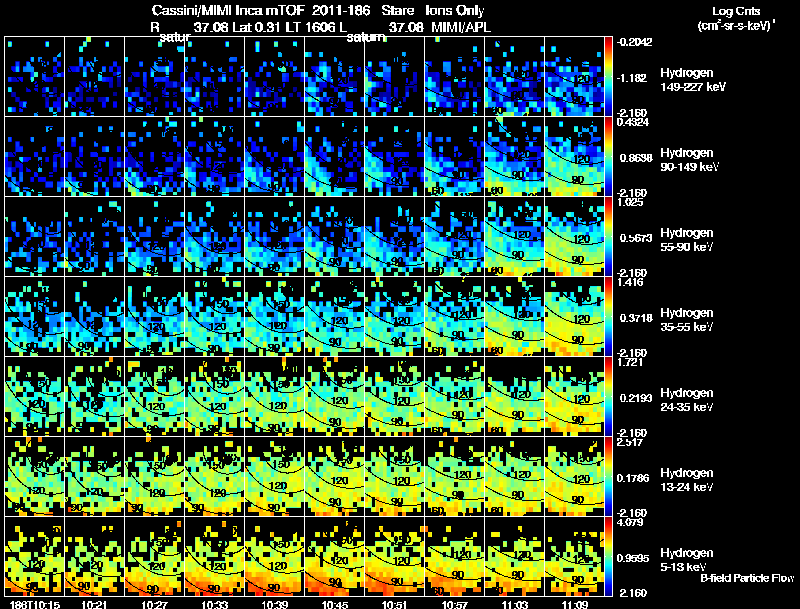Click the '10:27' time label
Image resolution: width=800 pixels, height=609 pixels.
pos(155,604)
